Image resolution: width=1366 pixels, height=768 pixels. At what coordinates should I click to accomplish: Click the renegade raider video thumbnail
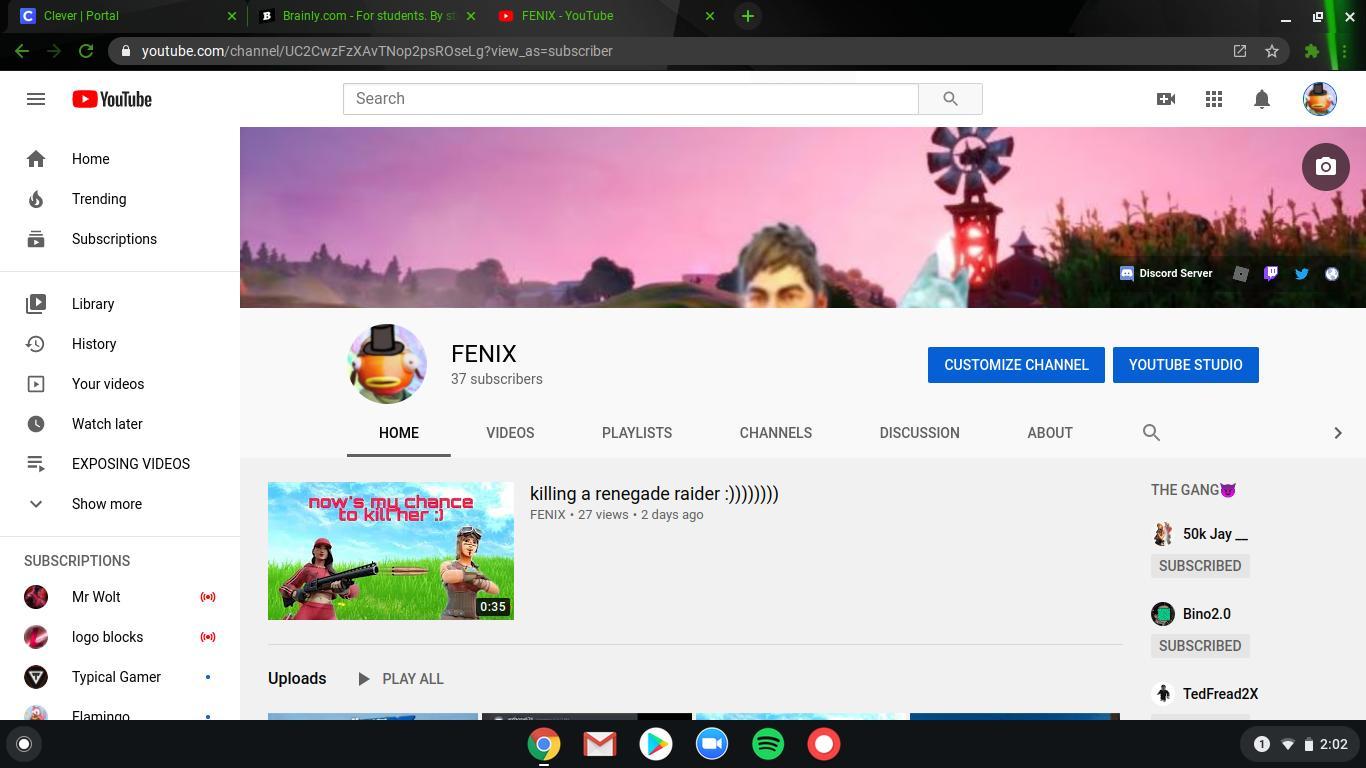pos(391,551)
